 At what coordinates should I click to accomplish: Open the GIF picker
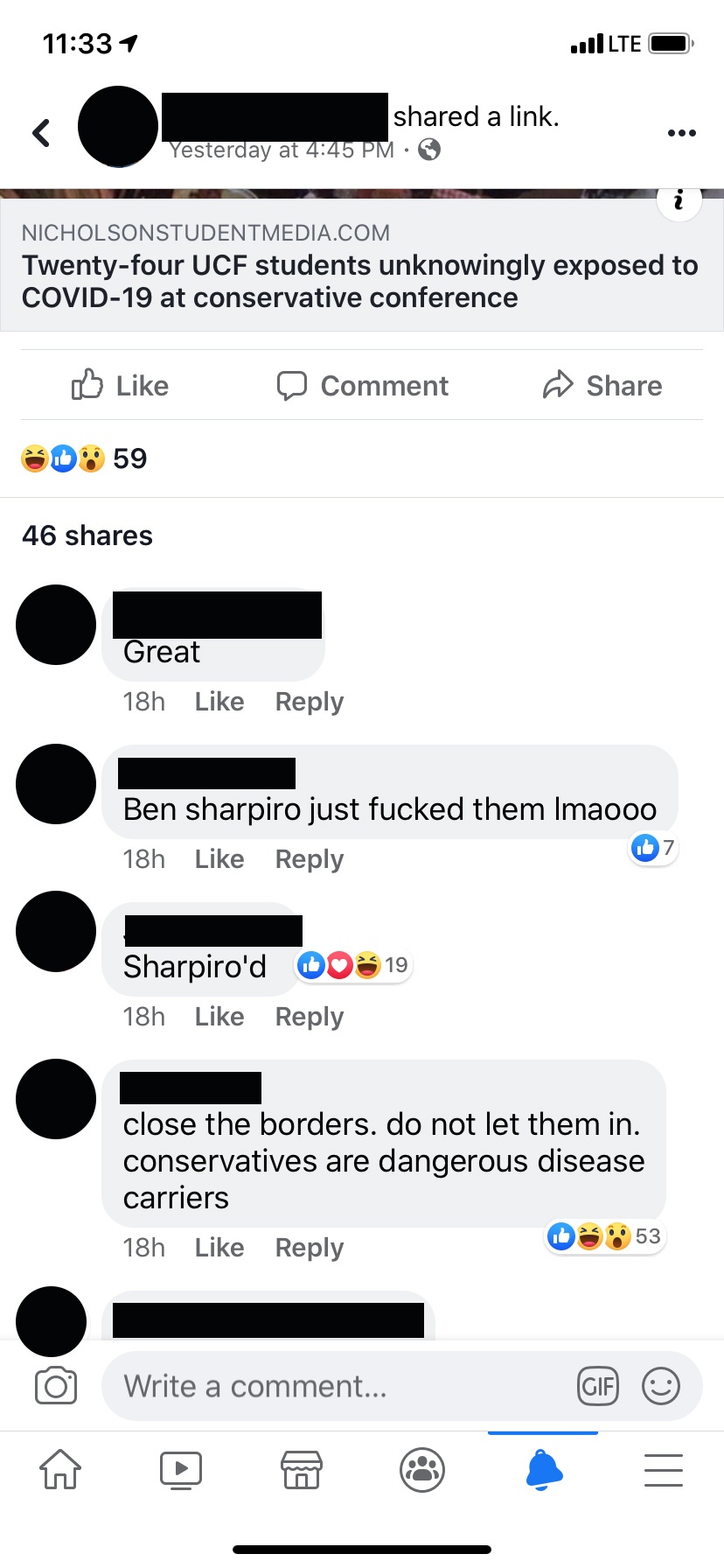(x=598, y=1386)
